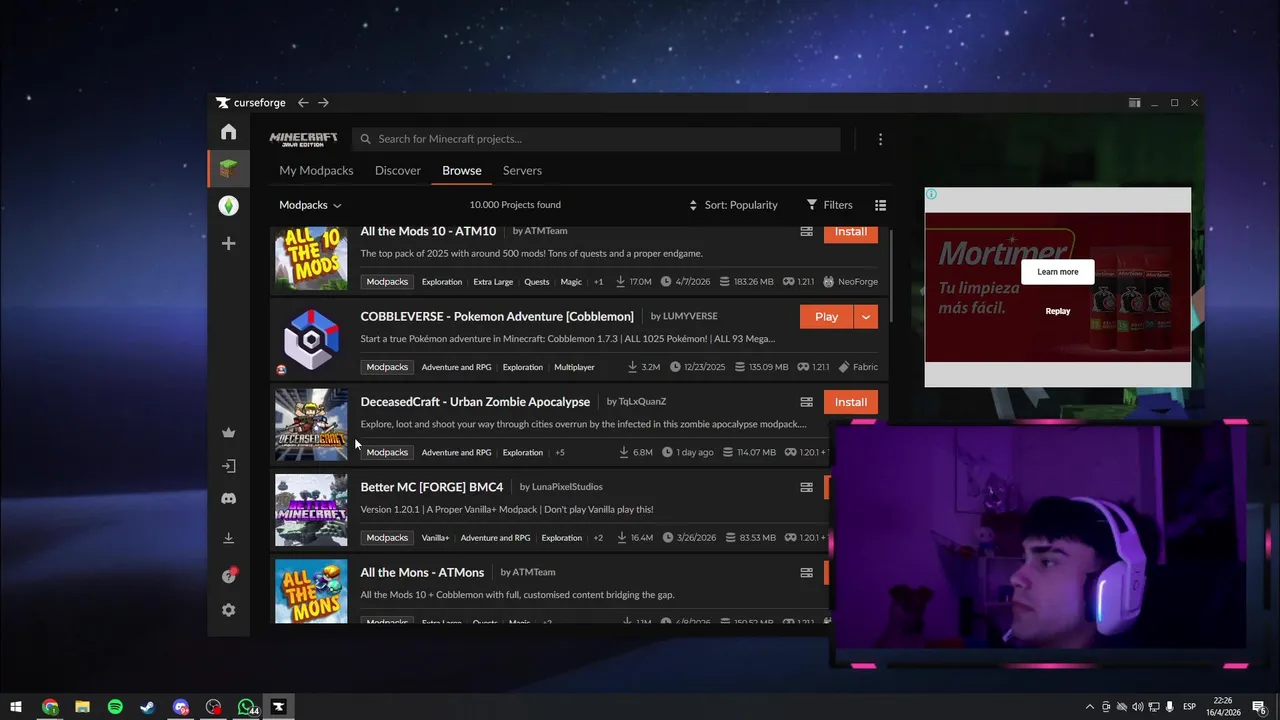The image size is (1280, 720).
Task: Open WhatsApp from the taskbar
Action: click(x=246, y=707)
